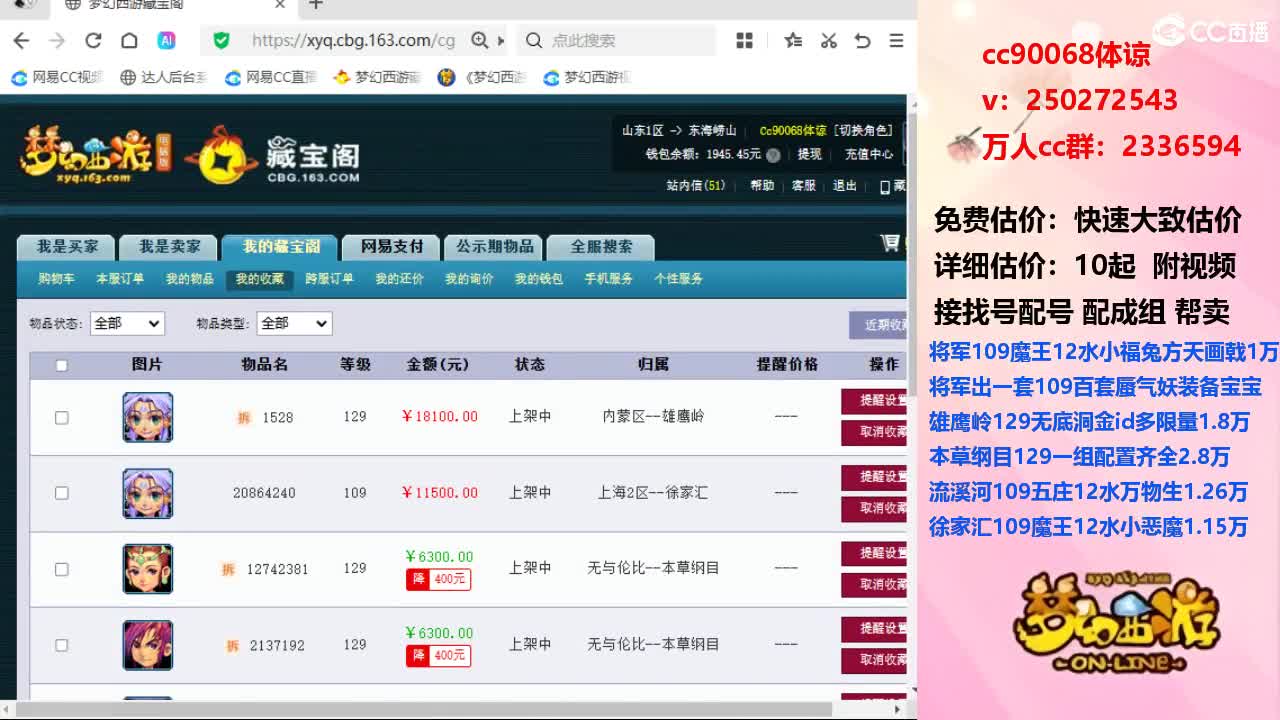Viewport: 1280px width, 720px height.
Task: Open the 我的询价 submenu item
Action: point(470,279)
